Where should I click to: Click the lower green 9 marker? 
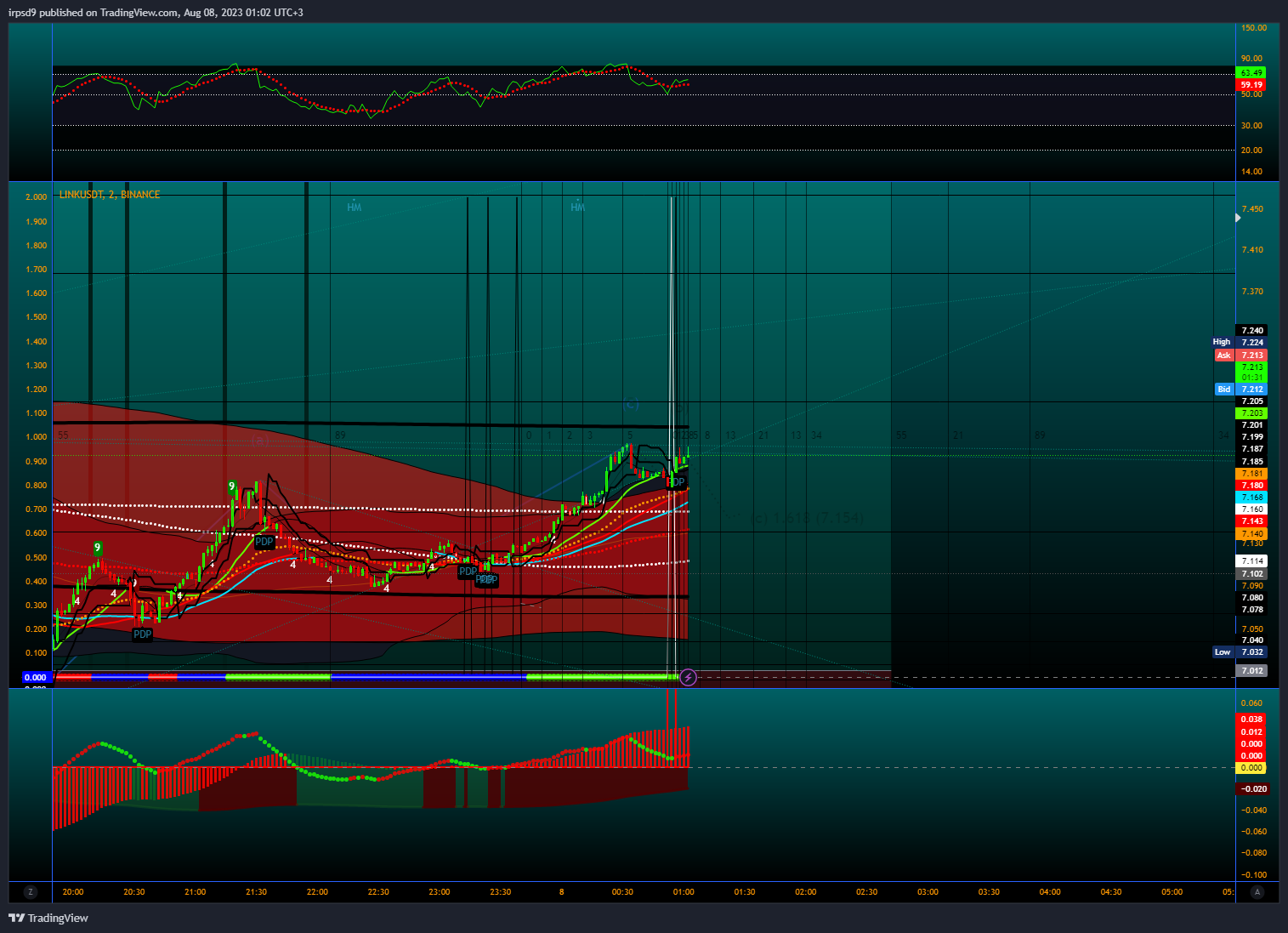pyautogui.click(x=98, y=548)
